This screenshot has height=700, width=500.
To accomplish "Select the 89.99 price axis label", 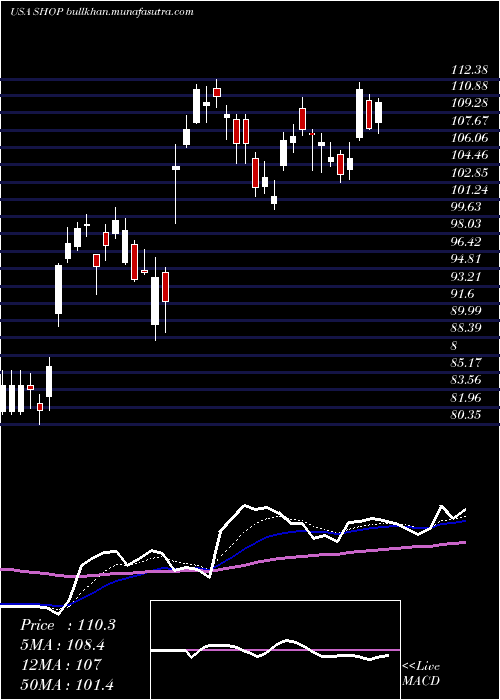I will coord(466,311).
